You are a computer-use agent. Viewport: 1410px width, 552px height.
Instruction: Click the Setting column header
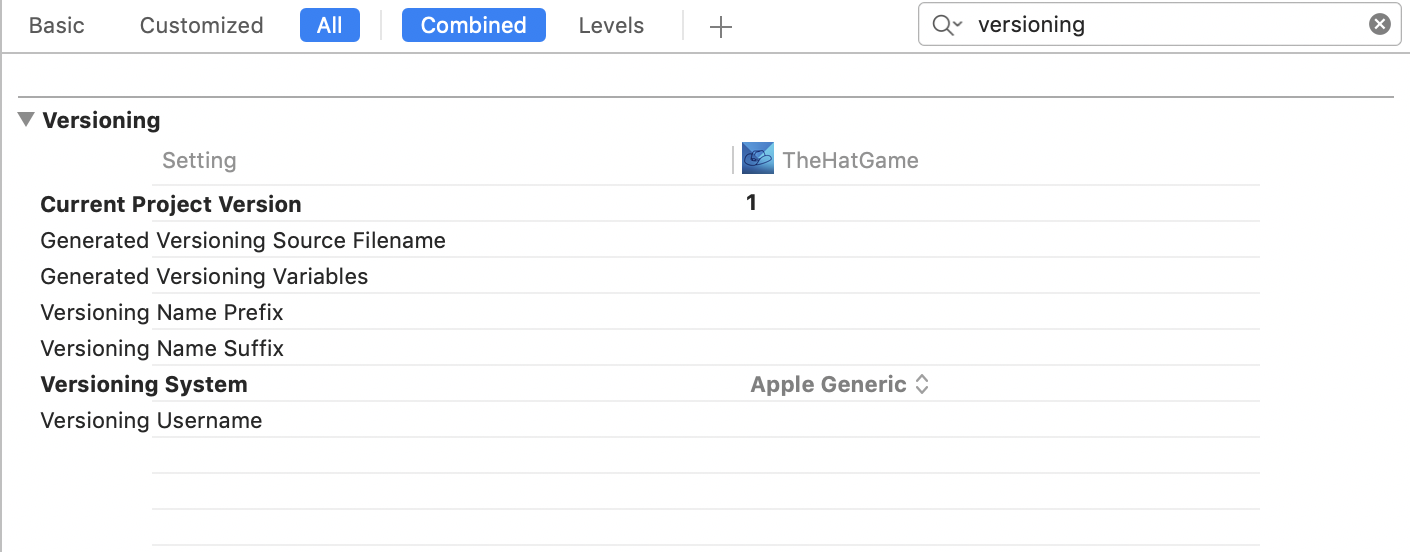click(199, 160)
